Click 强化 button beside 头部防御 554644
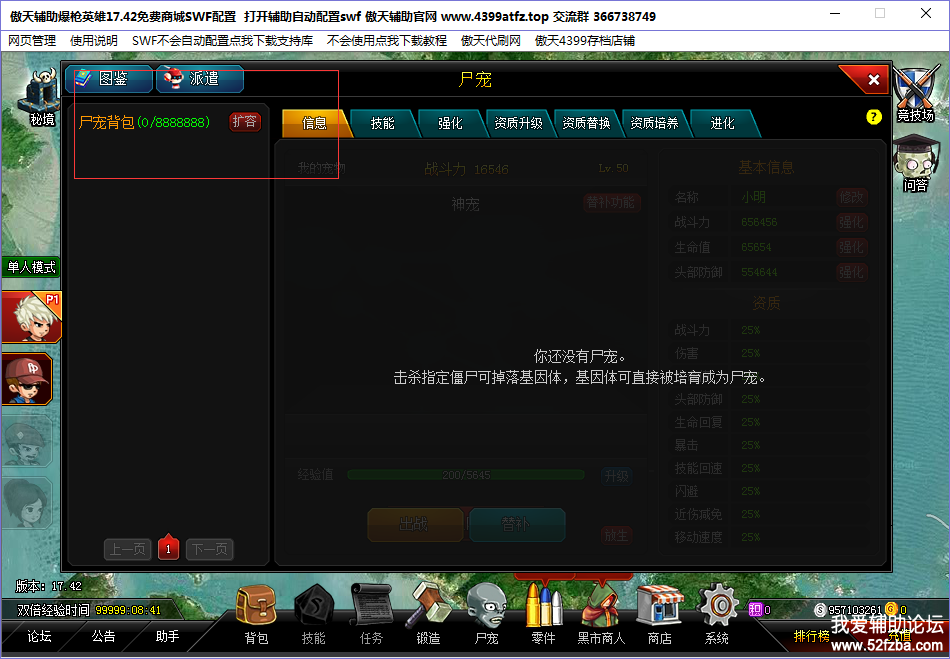950x659 pixels. [851, 272]
